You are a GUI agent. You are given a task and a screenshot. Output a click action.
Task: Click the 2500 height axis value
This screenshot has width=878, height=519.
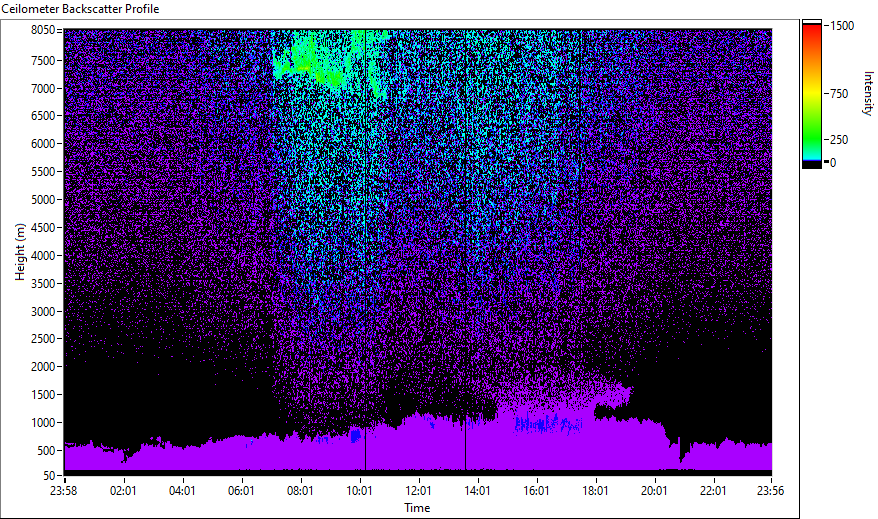point(43,339)
